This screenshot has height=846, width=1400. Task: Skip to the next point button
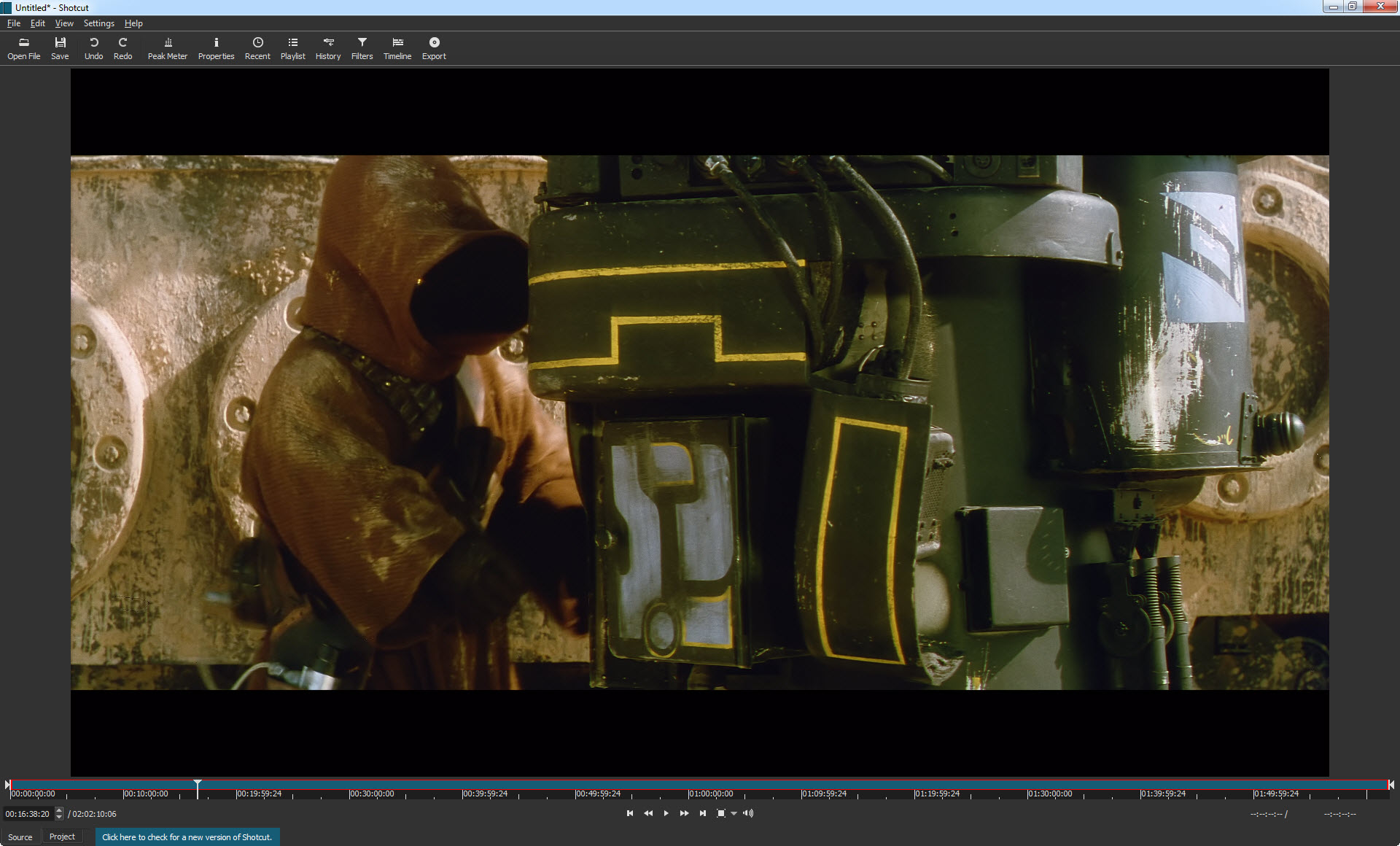point(702,813)
